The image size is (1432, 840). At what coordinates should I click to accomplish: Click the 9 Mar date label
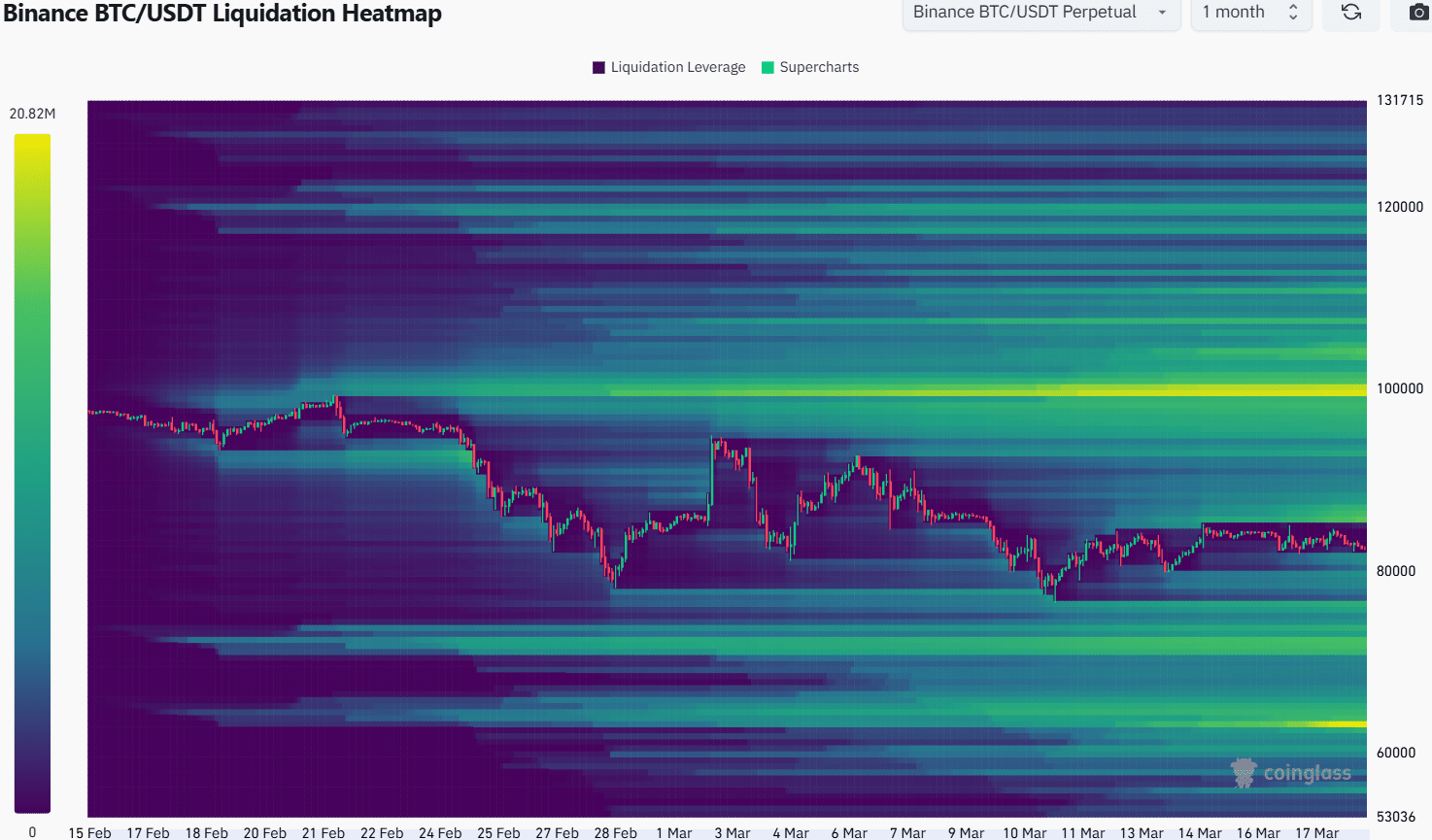(966, 833)
